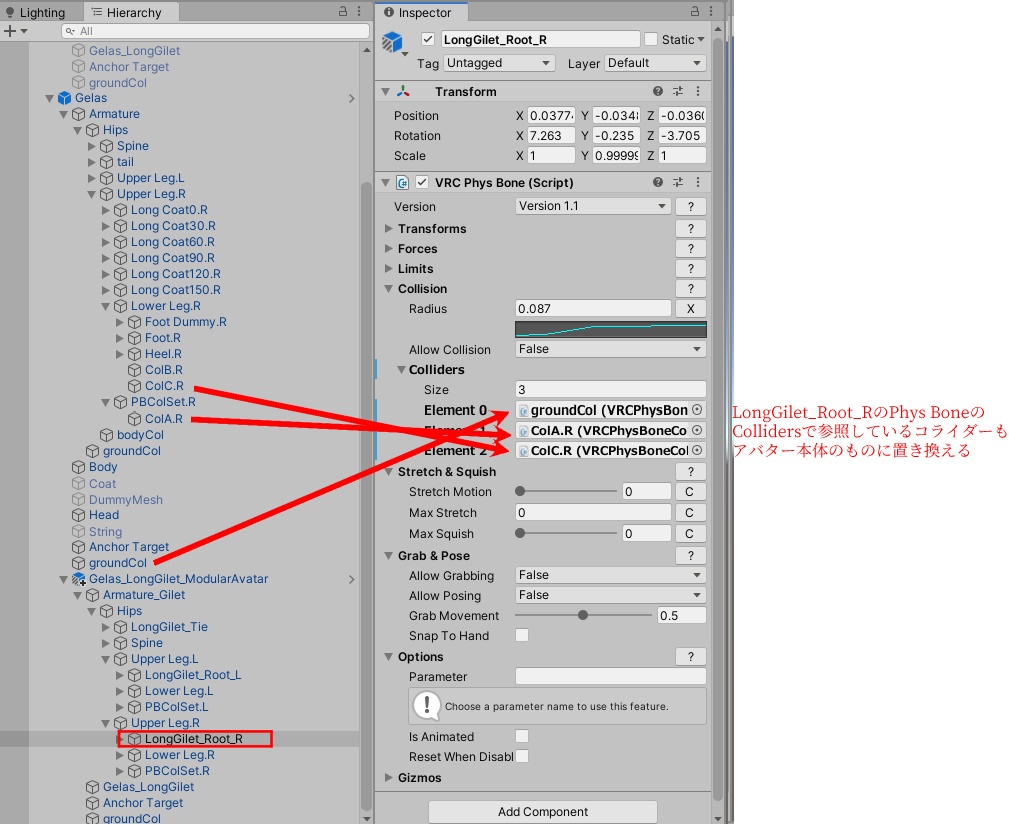This screenshot has width=1009, height=824.
Task: Select ColA.R in the Hierarchy
Action: point(163,419)
